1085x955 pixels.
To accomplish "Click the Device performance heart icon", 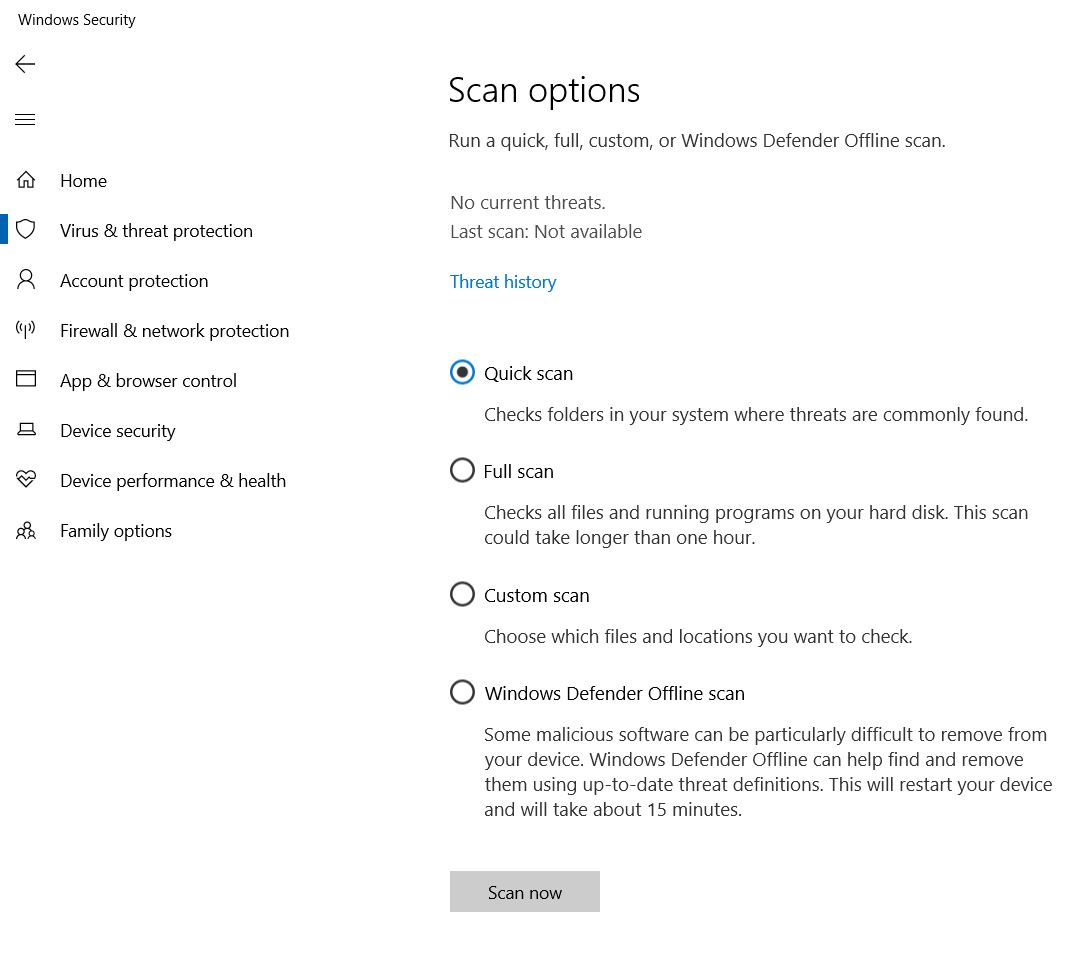I will [26, 480].
